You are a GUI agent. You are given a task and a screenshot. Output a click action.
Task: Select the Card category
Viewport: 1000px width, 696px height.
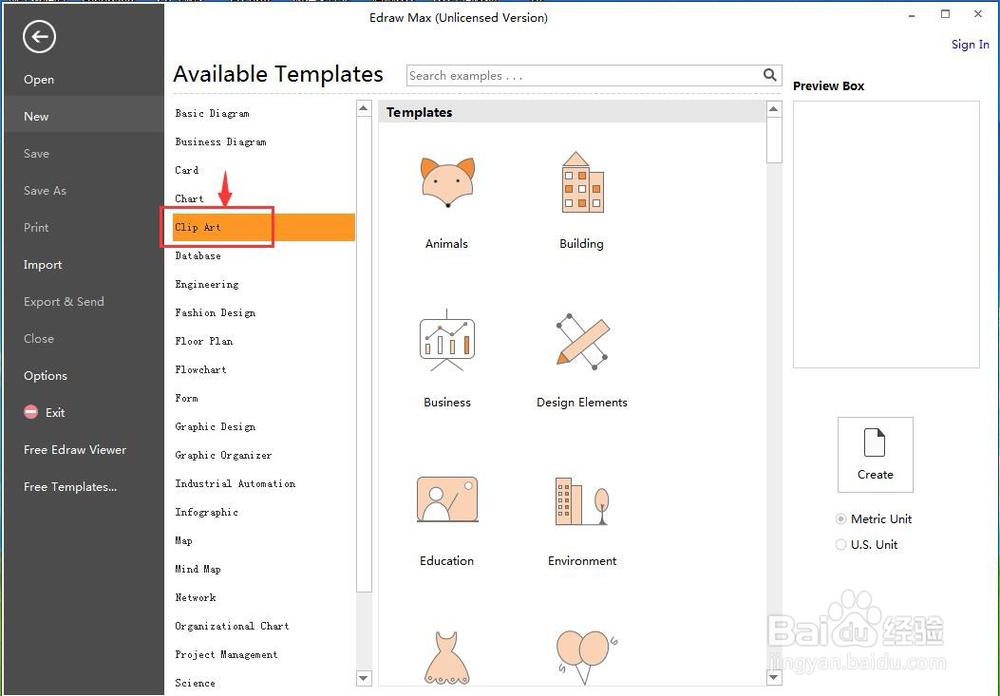coord(187,170)
